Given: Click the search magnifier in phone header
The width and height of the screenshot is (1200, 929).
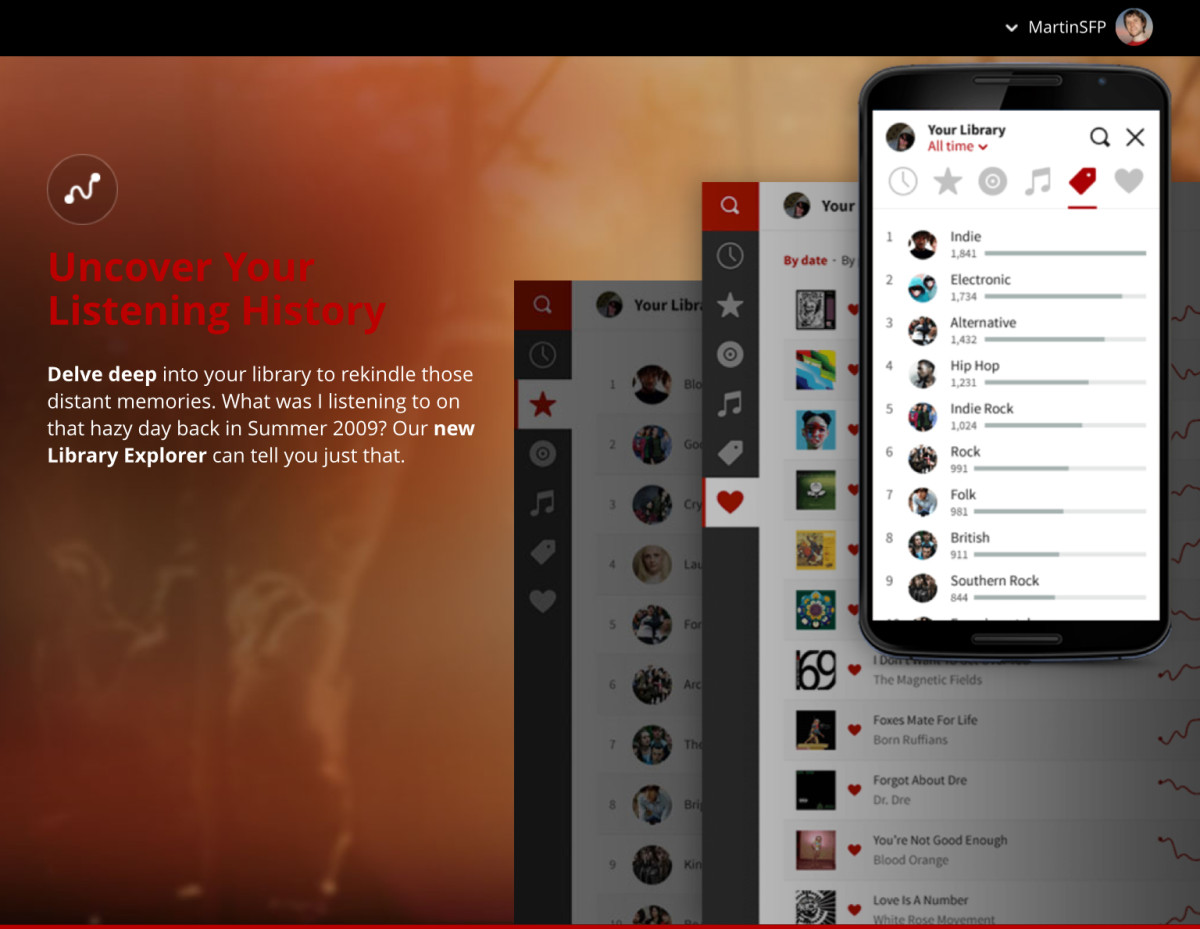Looking at the screenshot, I should (1099, 138).
